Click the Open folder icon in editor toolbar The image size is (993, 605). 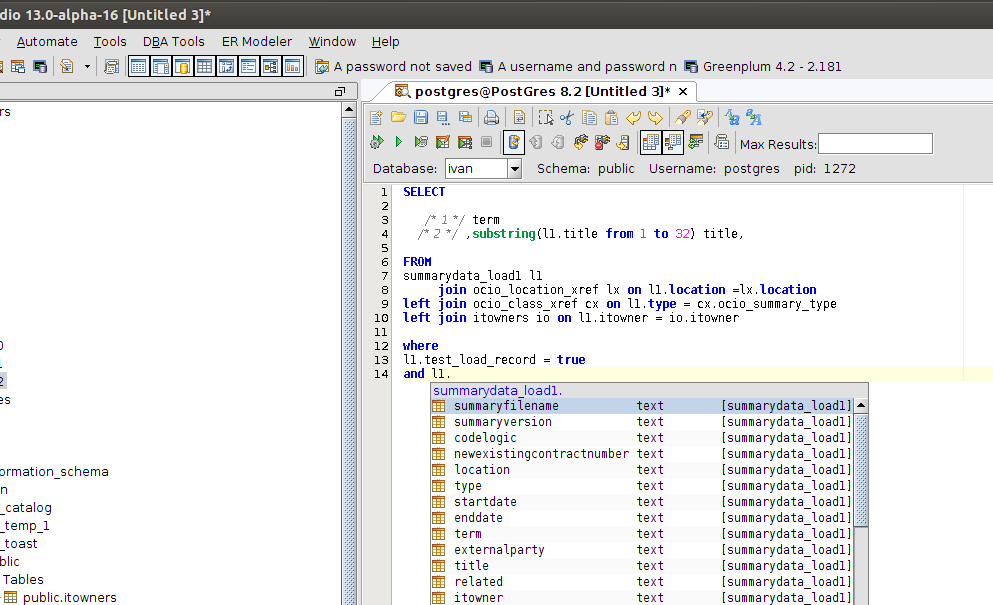[398, 118]
